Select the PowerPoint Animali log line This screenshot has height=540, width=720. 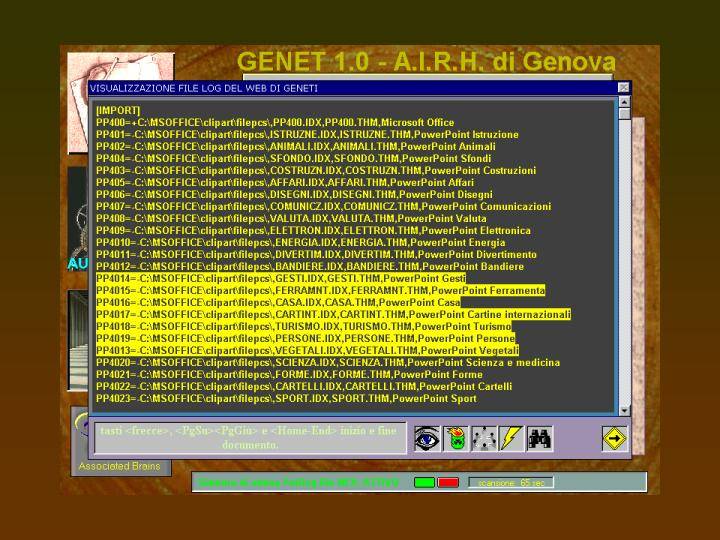point(296,146)
